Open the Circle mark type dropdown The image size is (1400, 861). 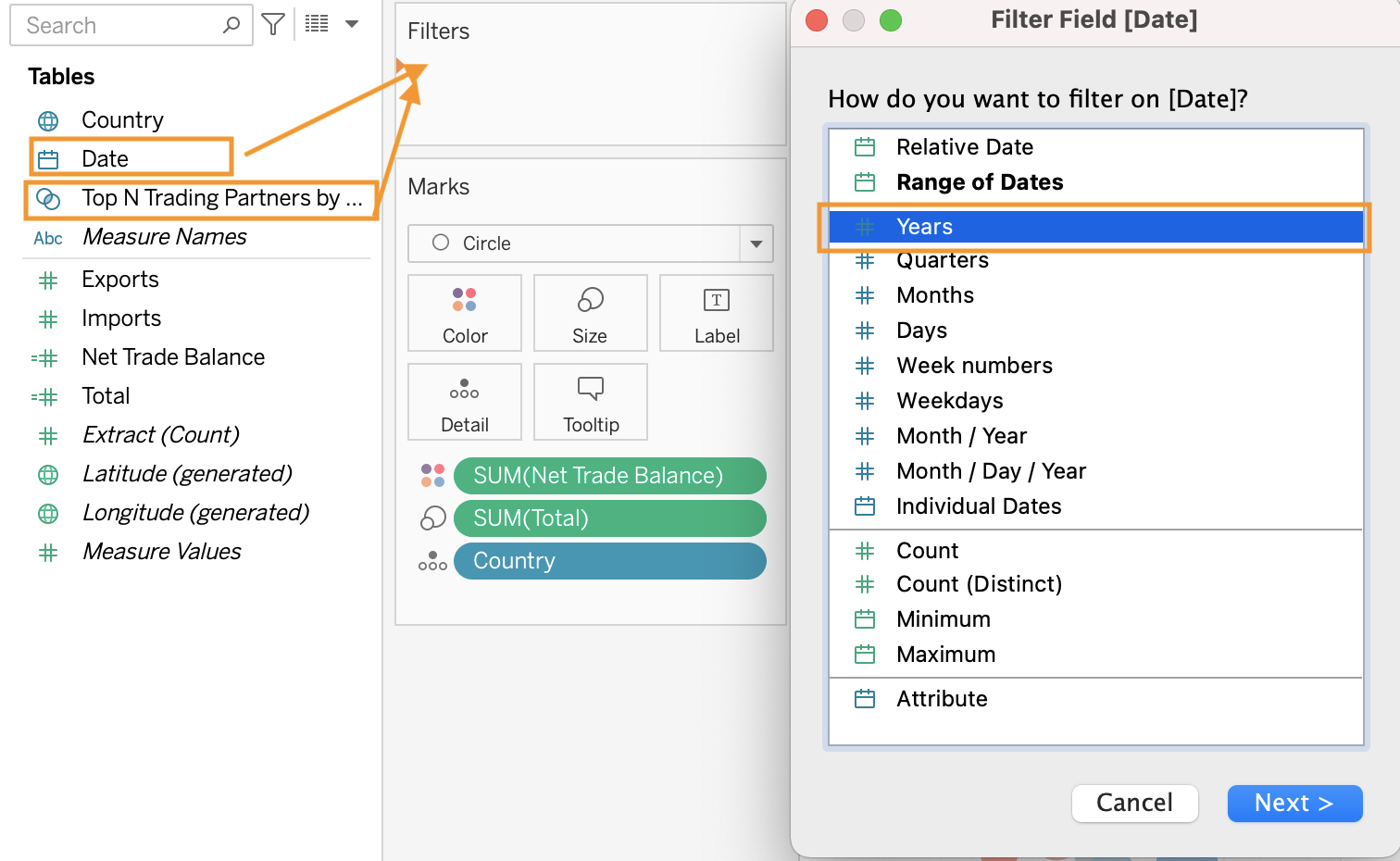point(756,243)
